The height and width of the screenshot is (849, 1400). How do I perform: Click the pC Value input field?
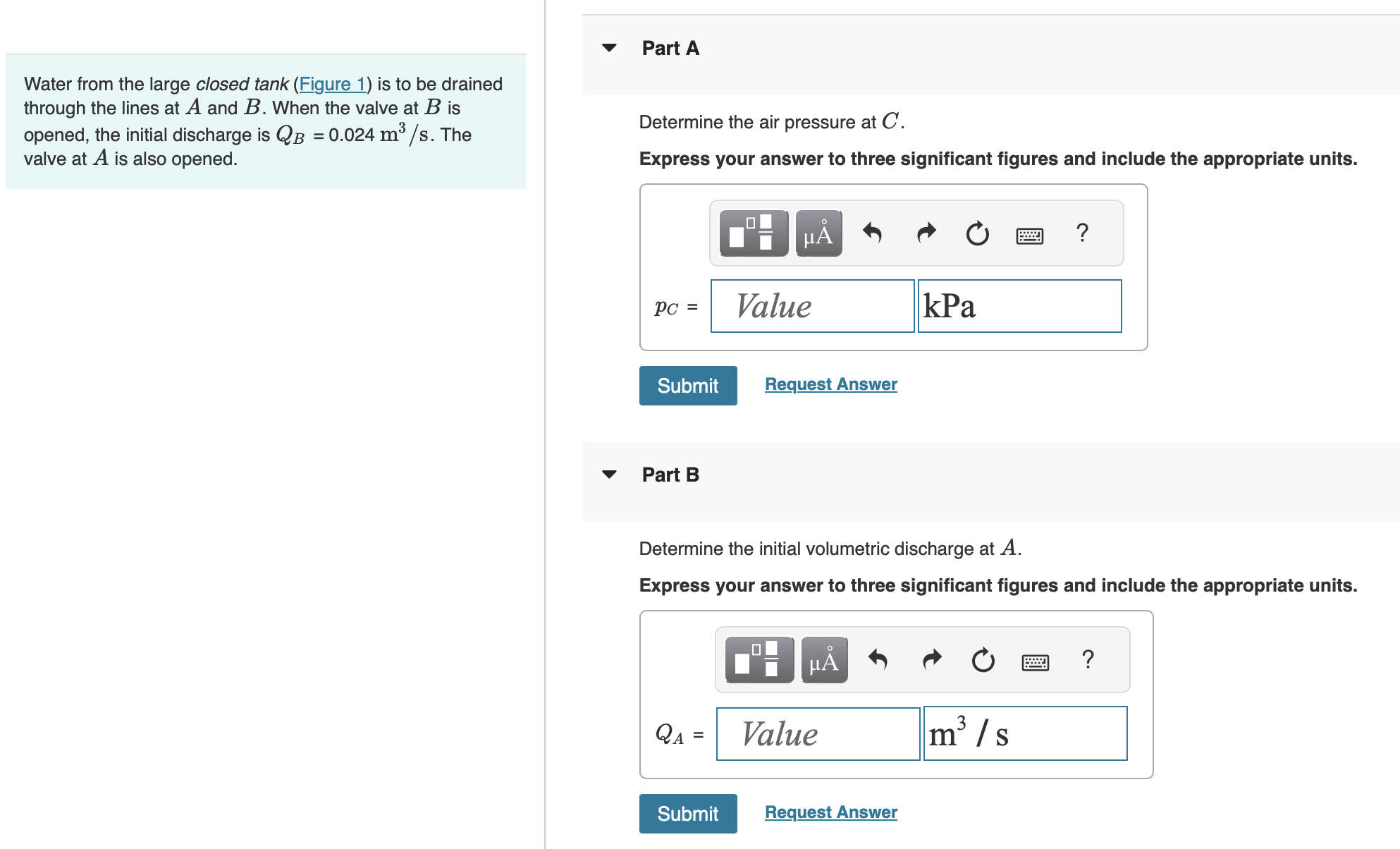[812, 306]
